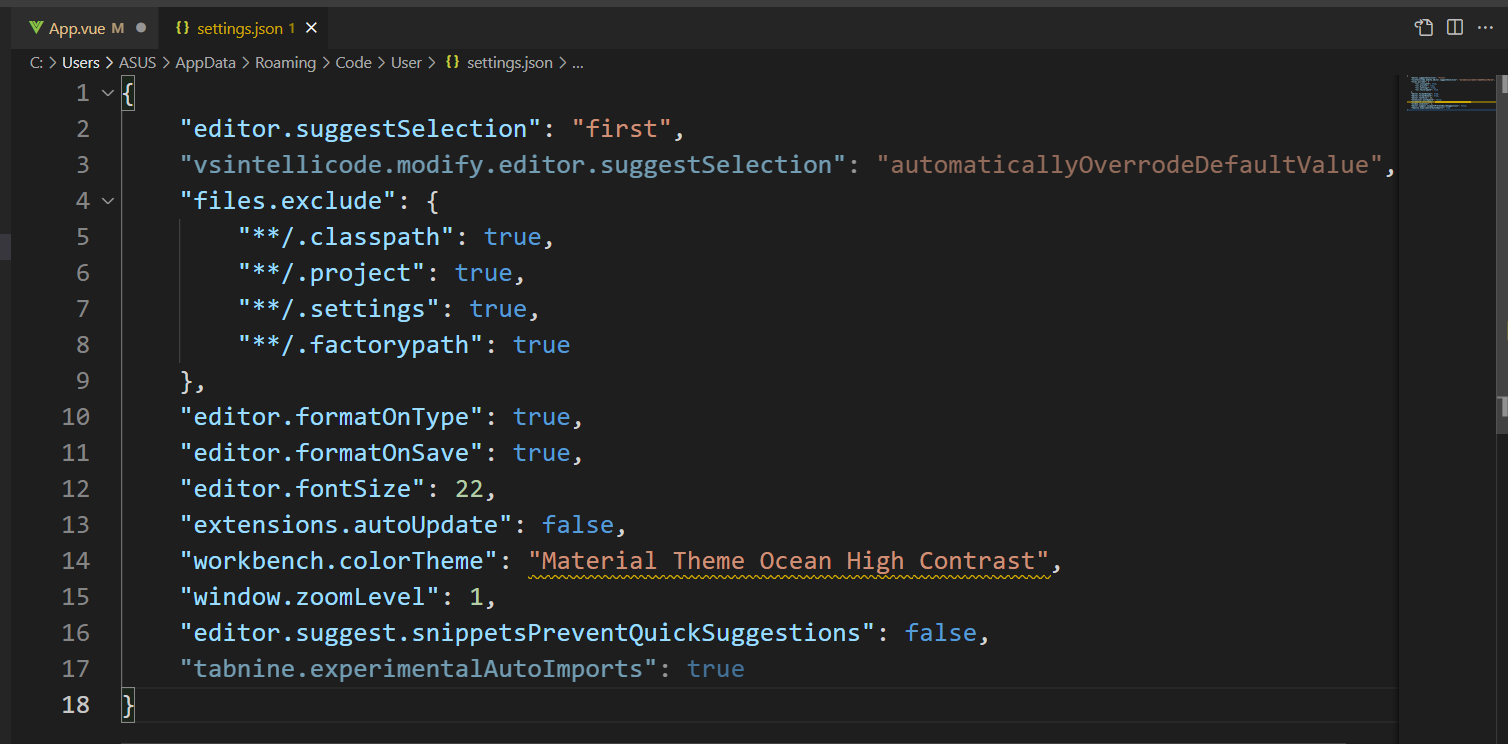Image resolution: width=1508 pixels, height=744 pixels.
Task: Select the User folder breadcrumb before settings.json
Action: pos(406,62)
